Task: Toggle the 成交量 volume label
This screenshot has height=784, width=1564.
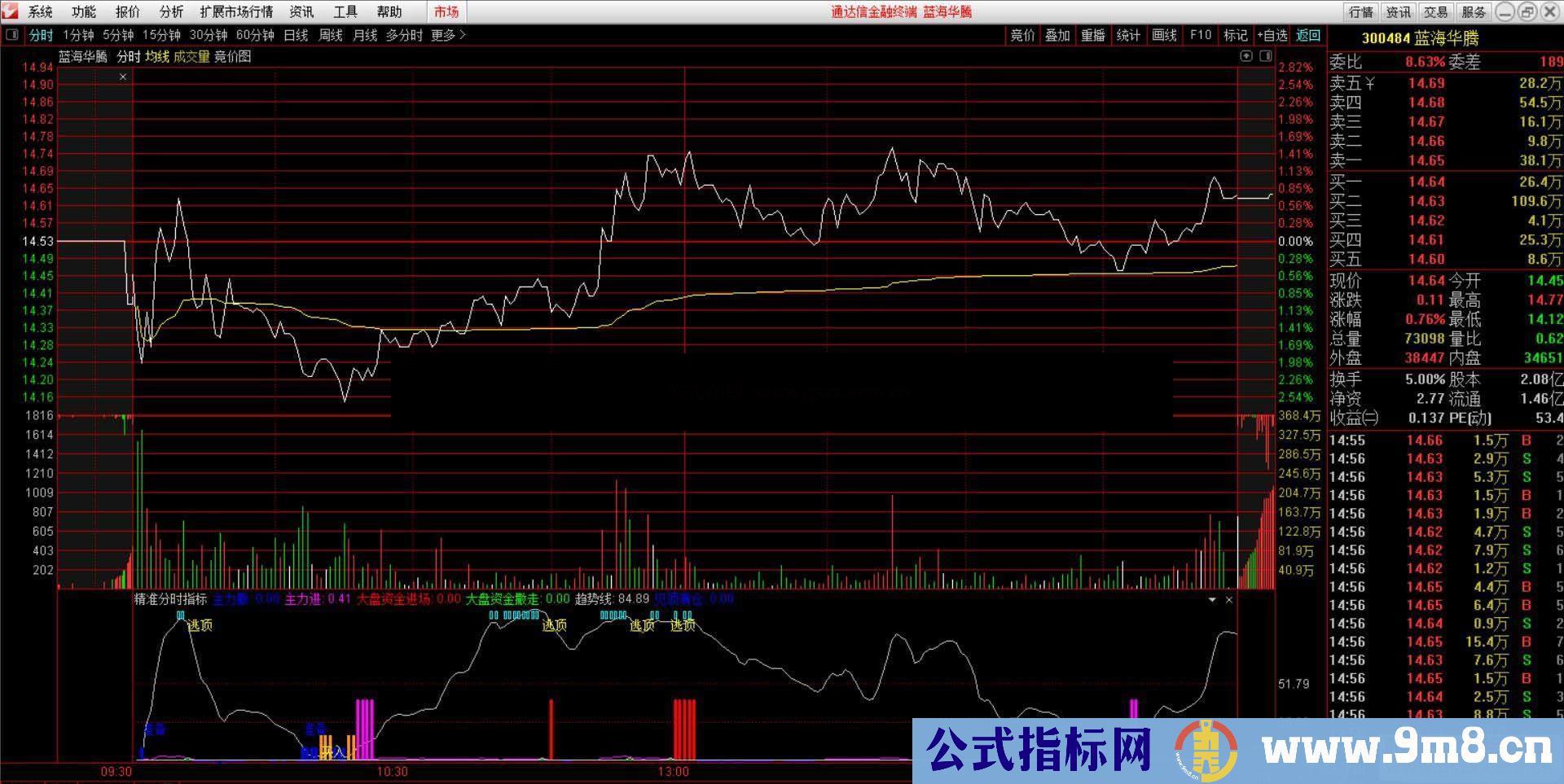Action: (x=191, y=56)
